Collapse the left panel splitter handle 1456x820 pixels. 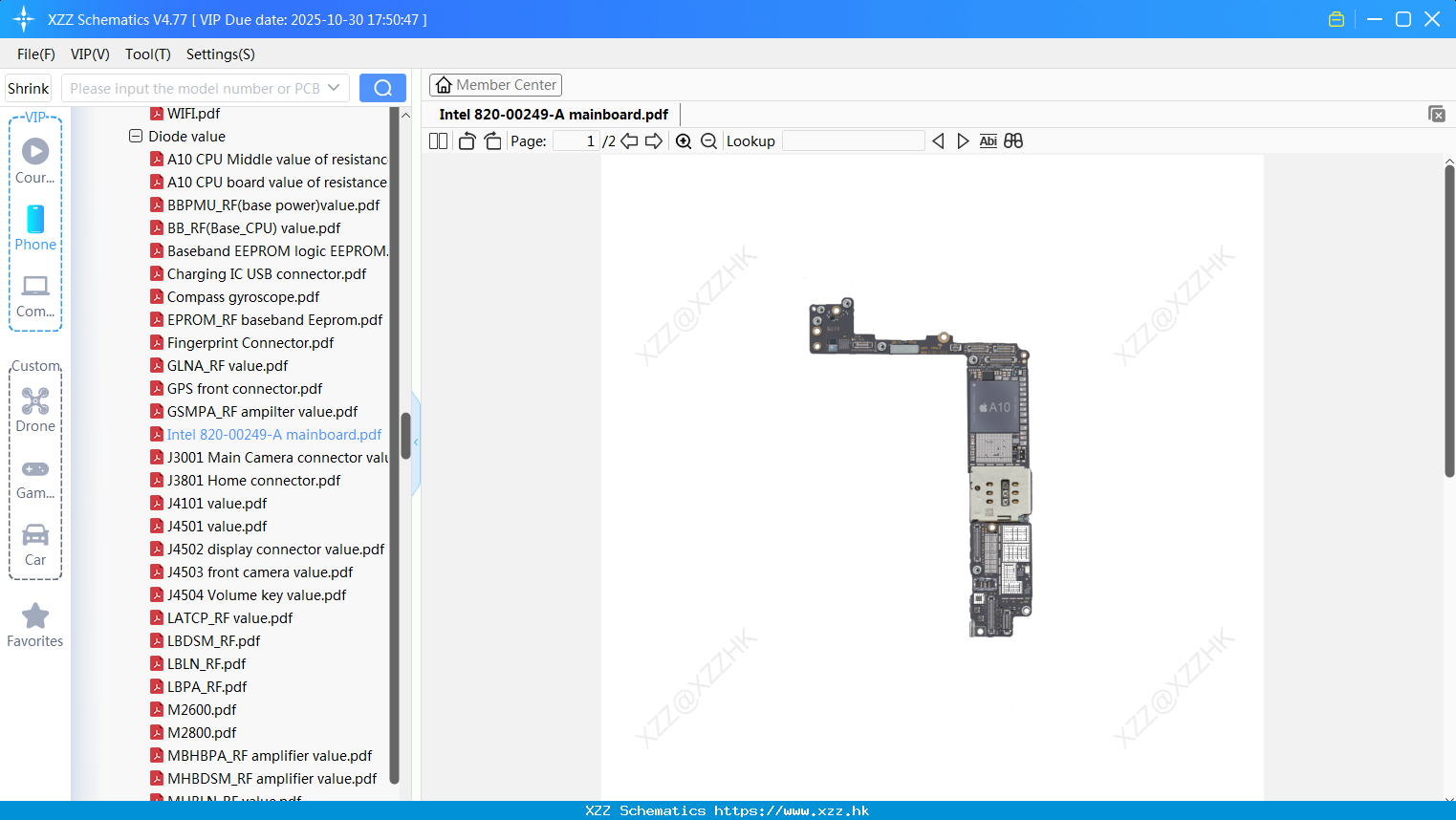coord(416,442)
